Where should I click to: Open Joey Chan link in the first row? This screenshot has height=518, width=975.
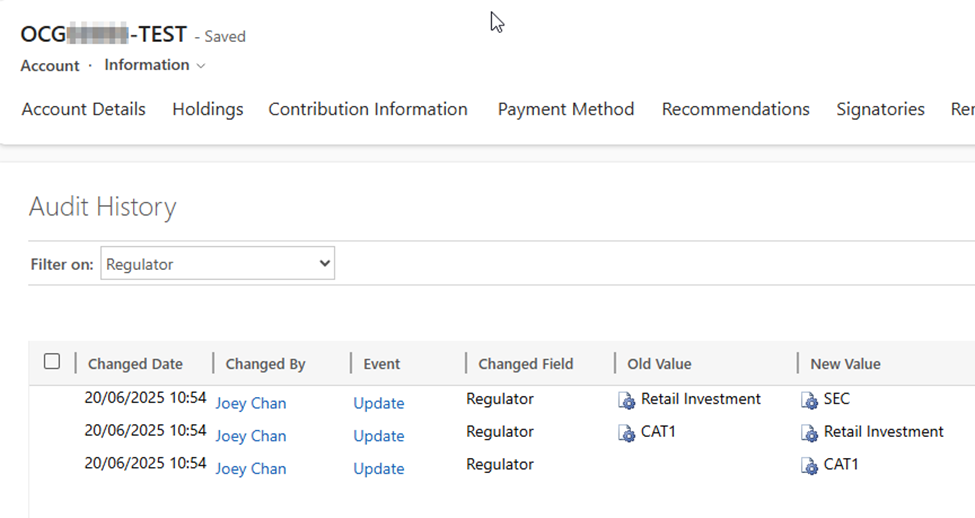(251, 404)
